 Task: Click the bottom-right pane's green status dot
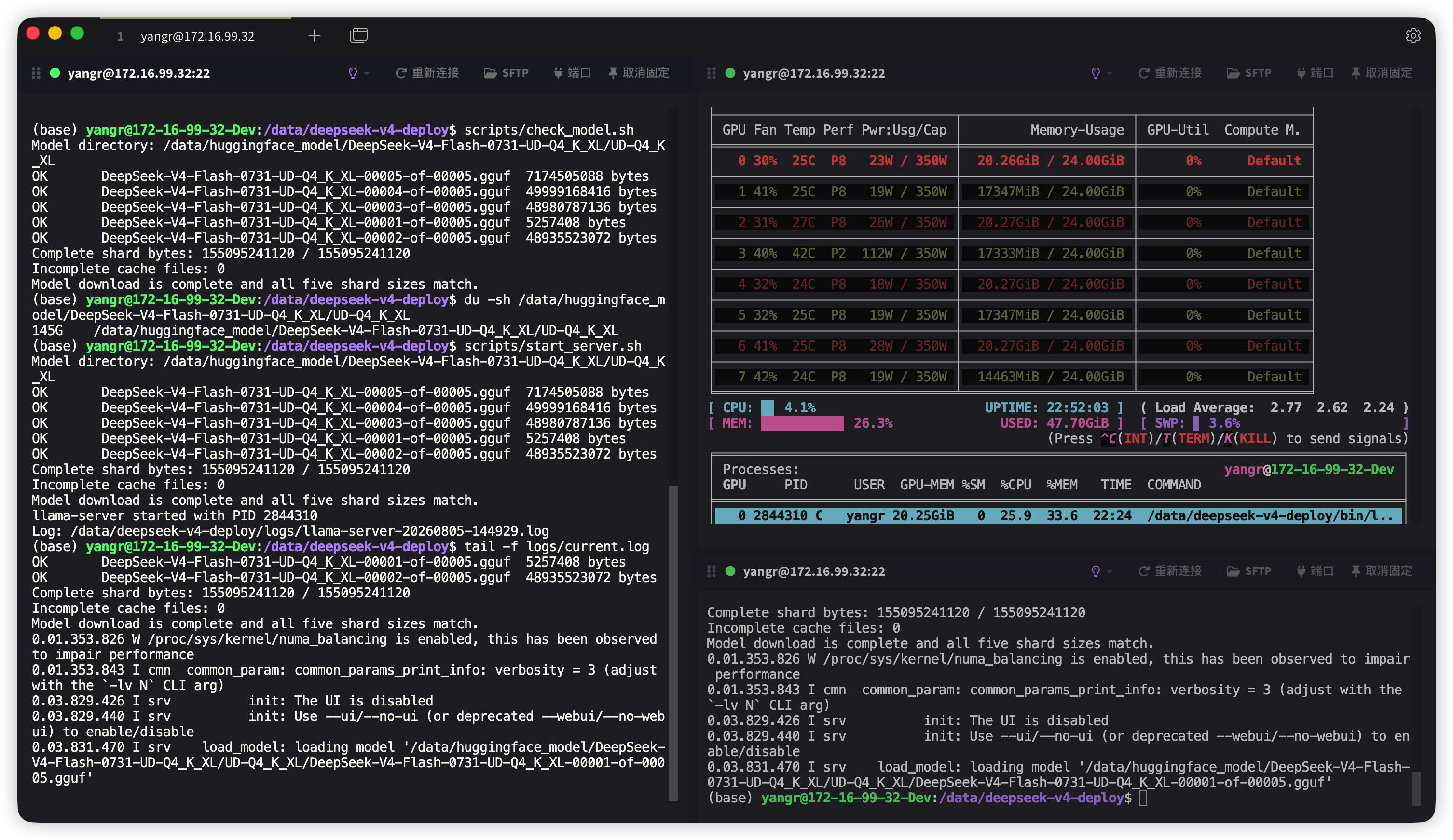(730, 571)
